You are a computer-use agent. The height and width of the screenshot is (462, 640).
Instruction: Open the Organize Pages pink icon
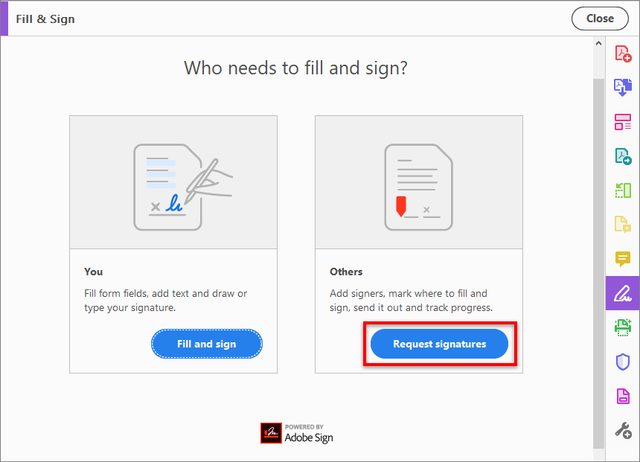coord(623,122)
